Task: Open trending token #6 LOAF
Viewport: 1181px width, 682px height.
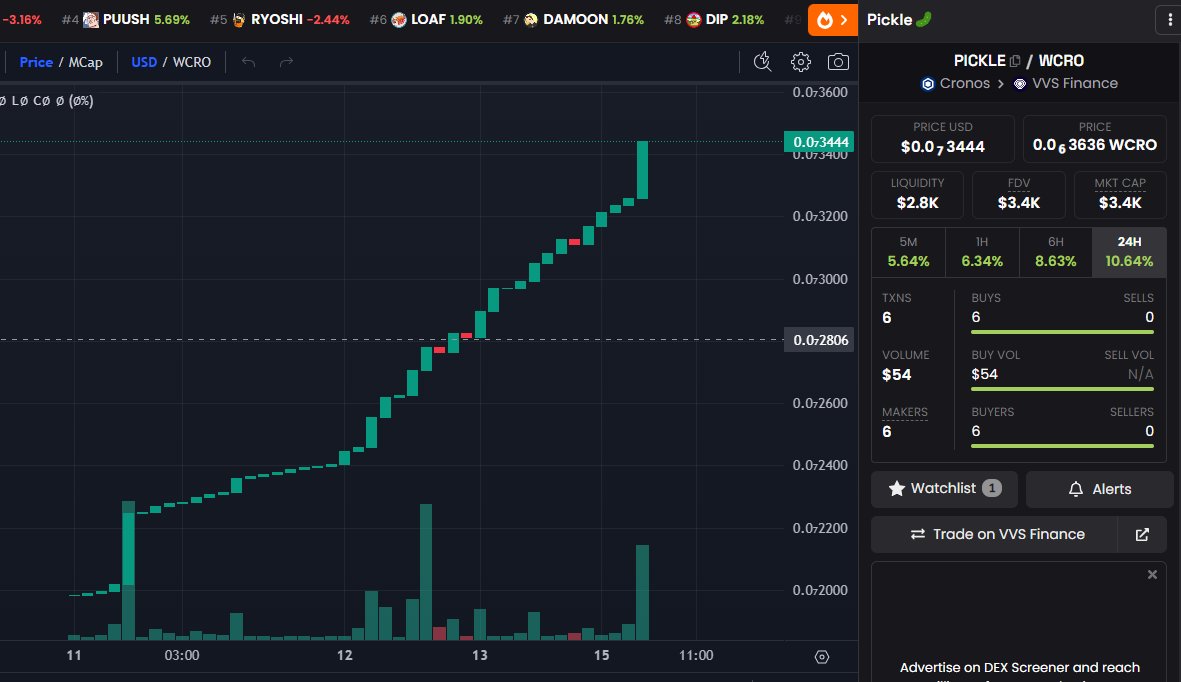Action: pyautogui.click(x=426, y=20)
